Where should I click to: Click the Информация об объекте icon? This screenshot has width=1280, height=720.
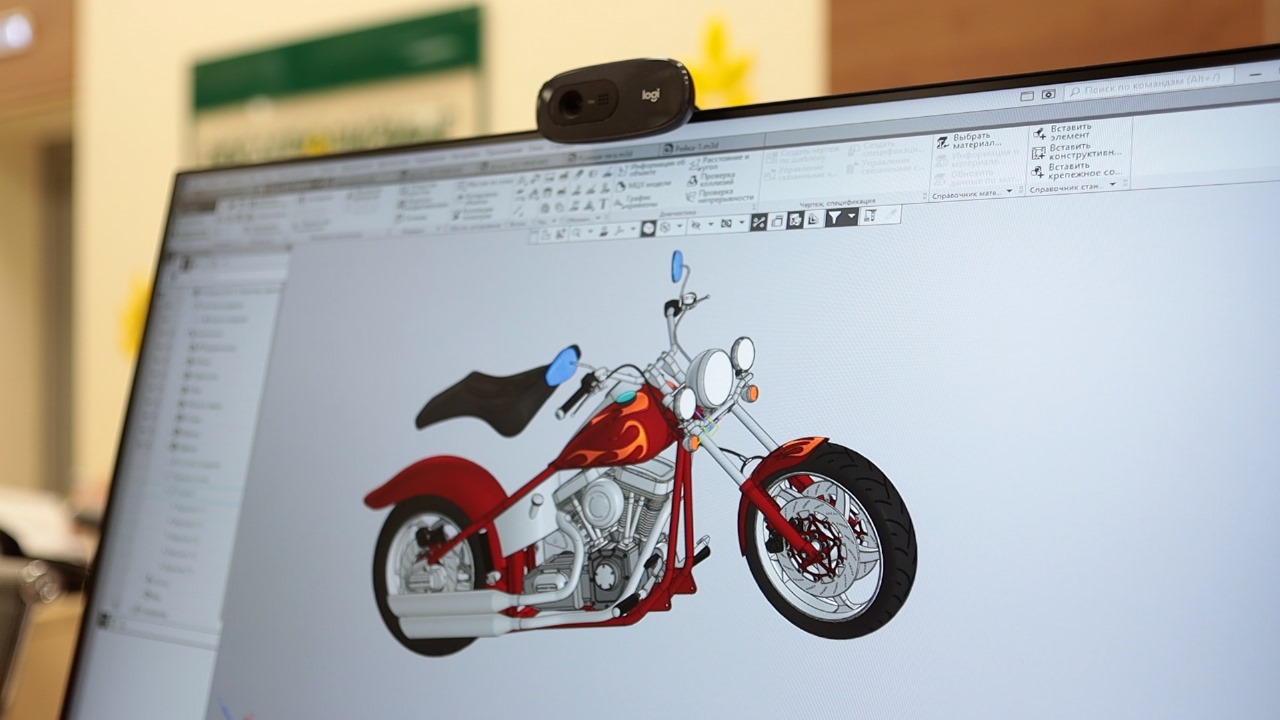620,167
